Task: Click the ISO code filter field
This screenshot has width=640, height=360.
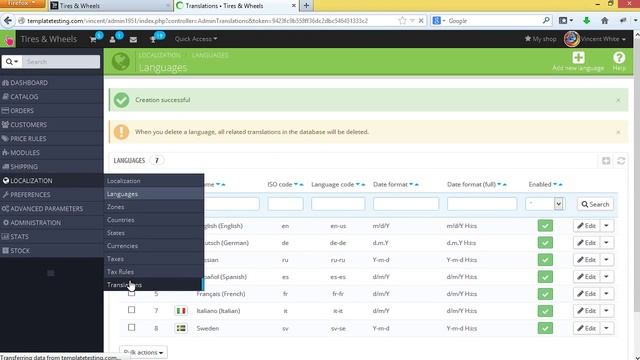Action: (x=285, y=204)
